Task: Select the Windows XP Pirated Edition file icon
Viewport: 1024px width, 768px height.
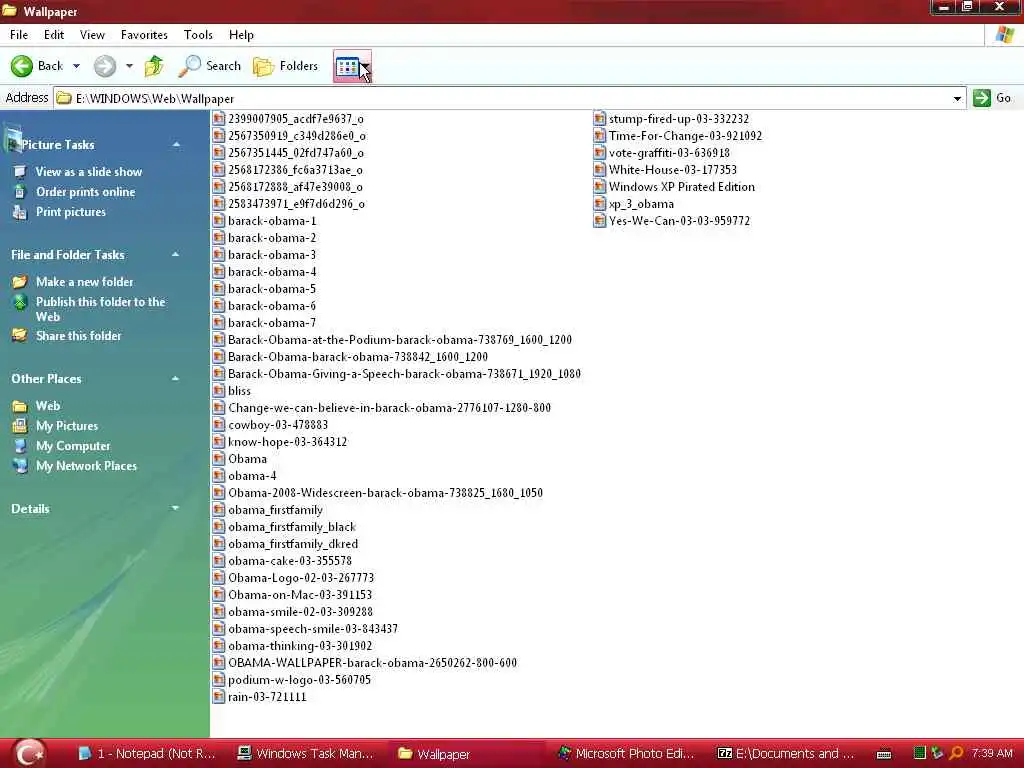Action: coord(600,187)
